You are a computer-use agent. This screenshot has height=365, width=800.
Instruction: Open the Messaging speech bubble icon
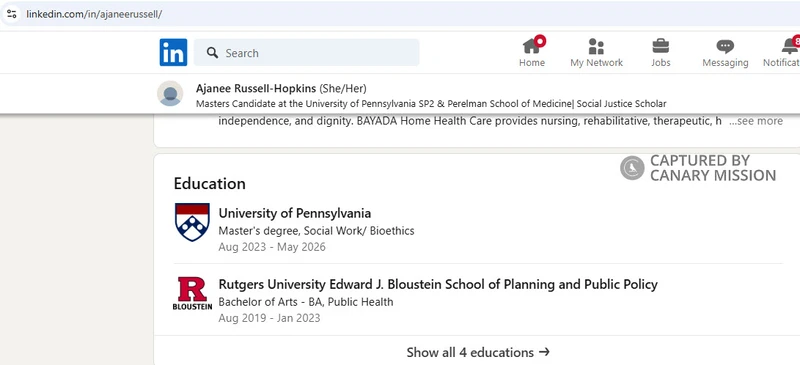coord(725,46)
